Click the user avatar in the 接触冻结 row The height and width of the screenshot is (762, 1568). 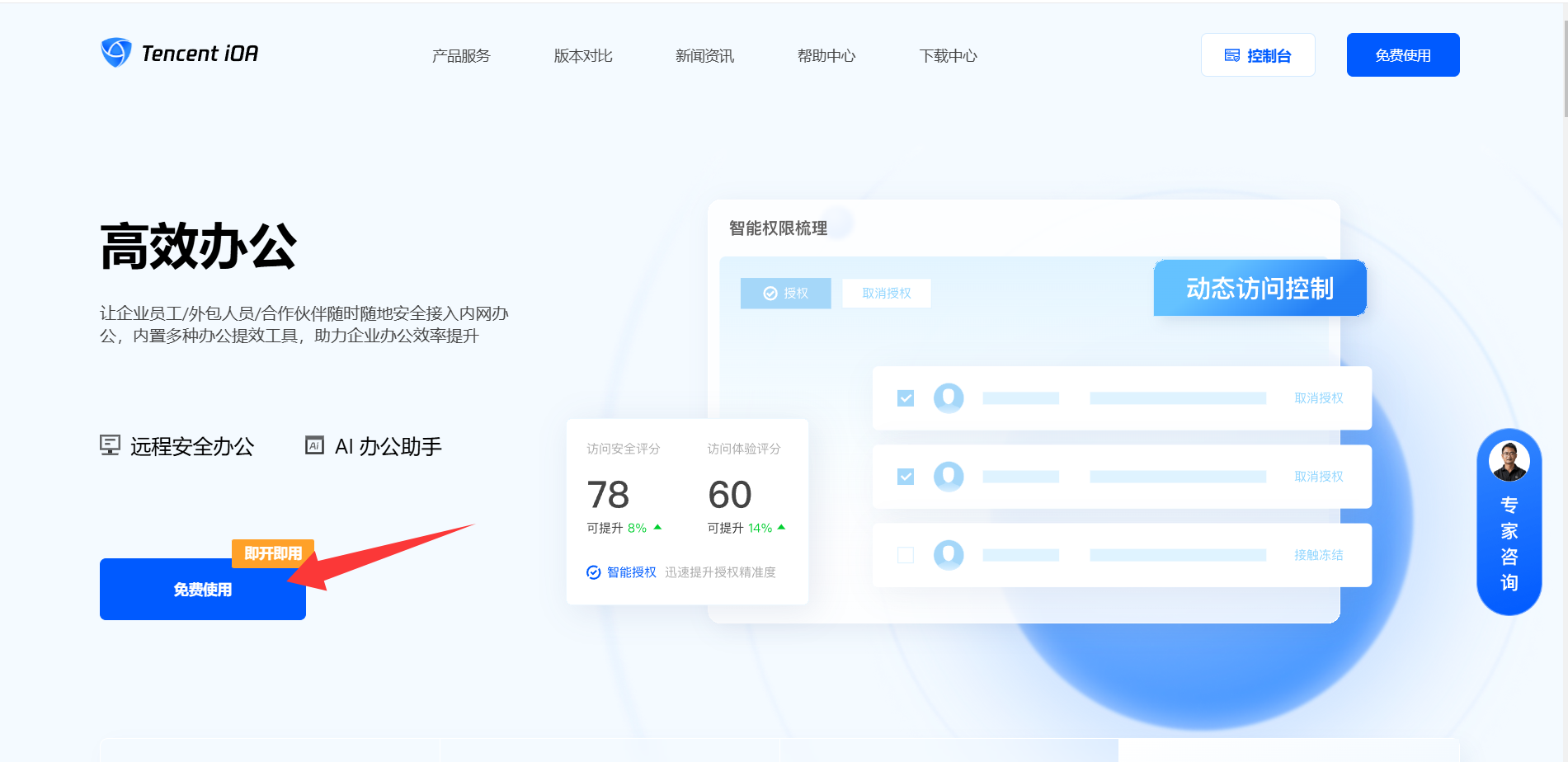point(949,555)
